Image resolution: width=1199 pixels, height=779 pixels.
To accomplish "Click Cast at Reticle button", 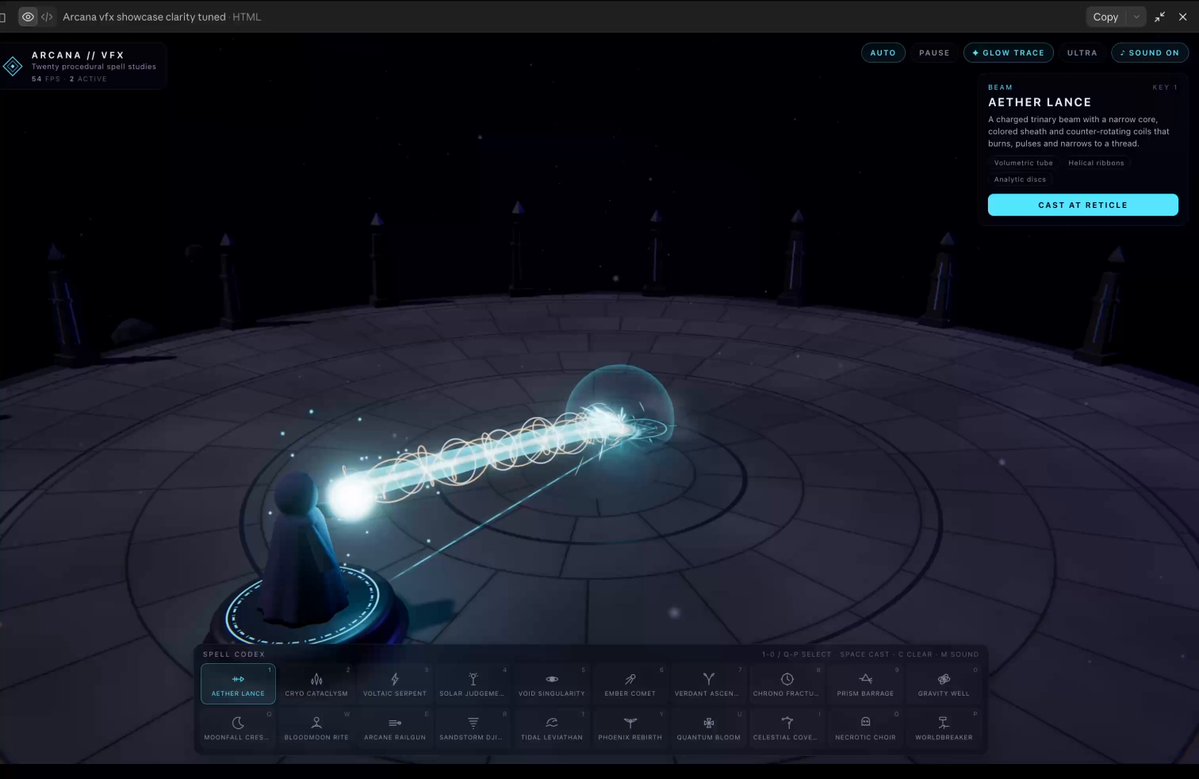I will click(1082, 205).
